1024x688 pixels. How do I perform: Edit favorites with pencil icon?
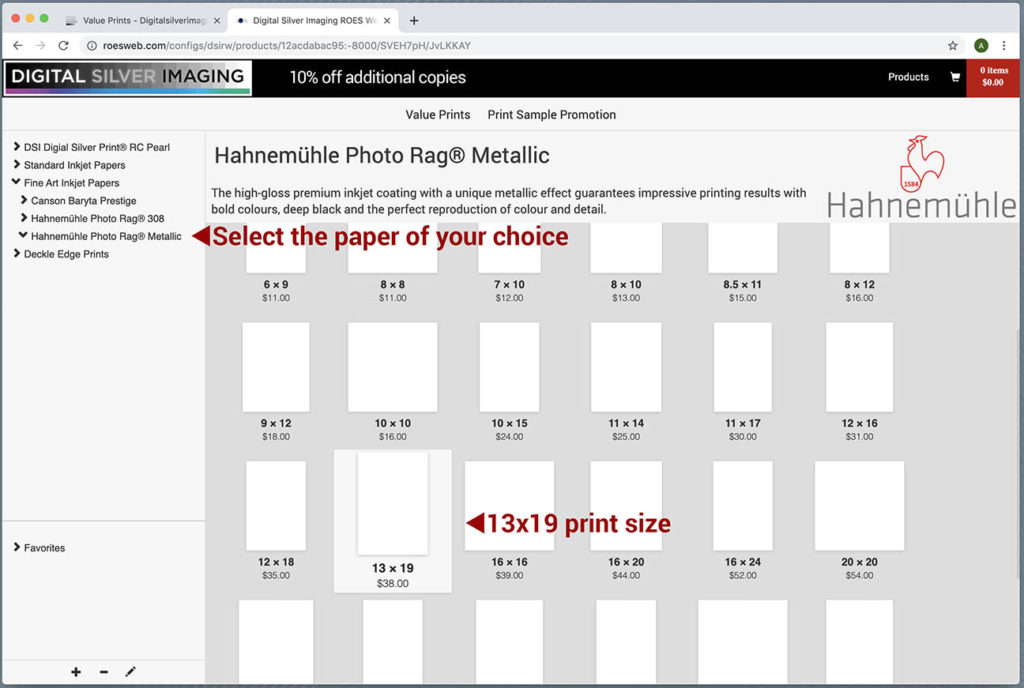click(131, 672)
